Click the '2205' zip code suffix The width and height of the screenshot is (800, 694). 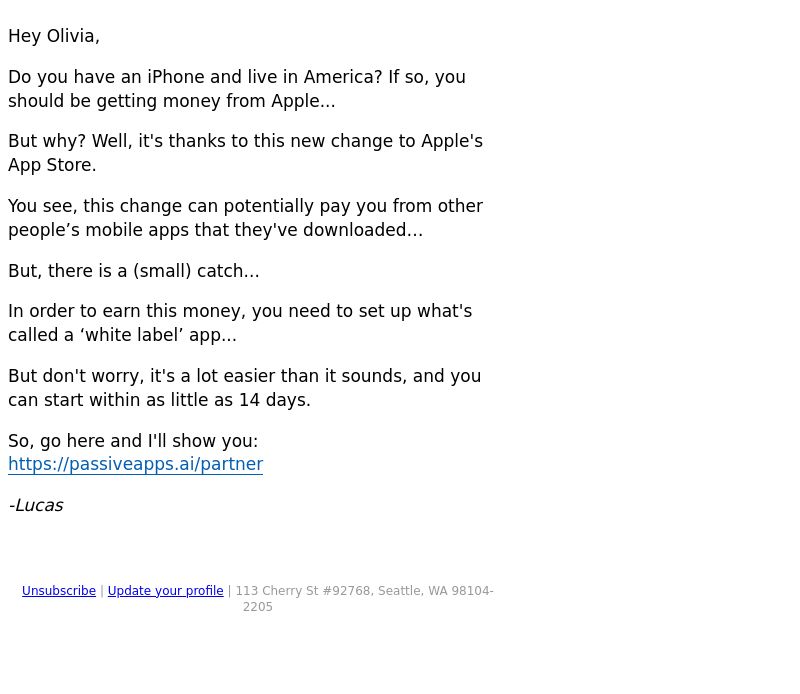258,607
